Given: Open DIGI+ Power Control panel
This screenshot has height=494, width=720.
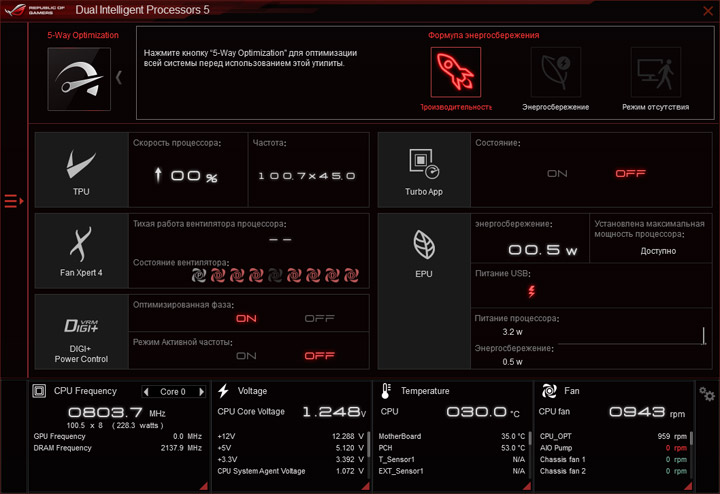Looking at the screenshot, I should click(x=82, y=332).
